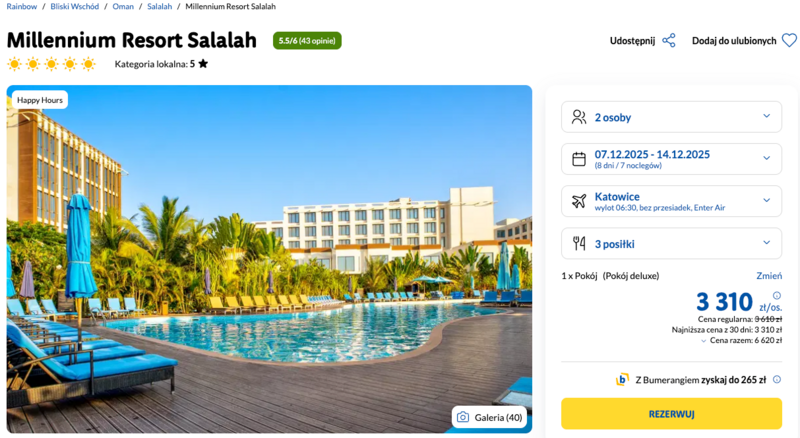Click the Zmień link to change room
The height and width of the screenshot is (438, 800).
point(769,276)
